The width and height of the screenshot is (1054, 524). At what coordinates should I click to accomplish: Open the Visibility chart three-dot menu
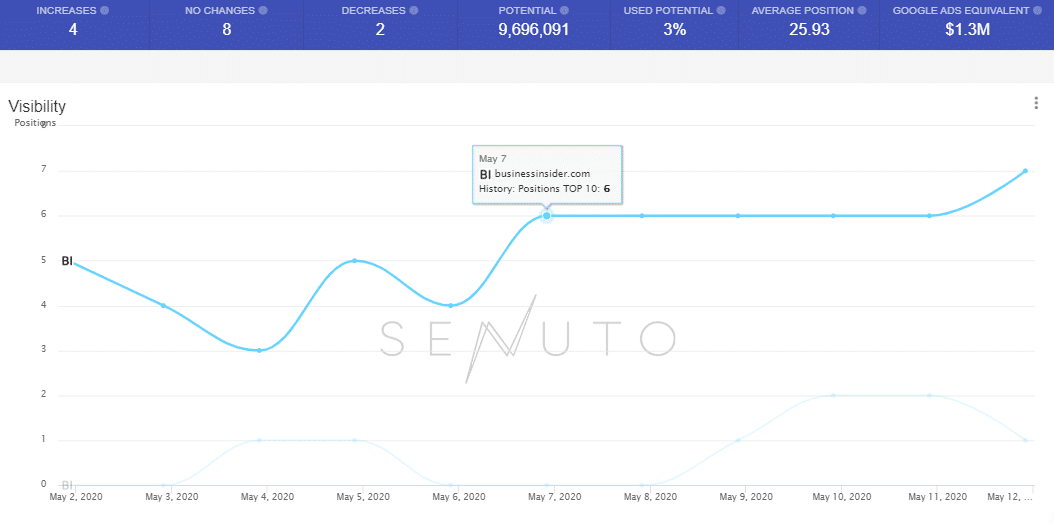click(x=1036, y=103)
